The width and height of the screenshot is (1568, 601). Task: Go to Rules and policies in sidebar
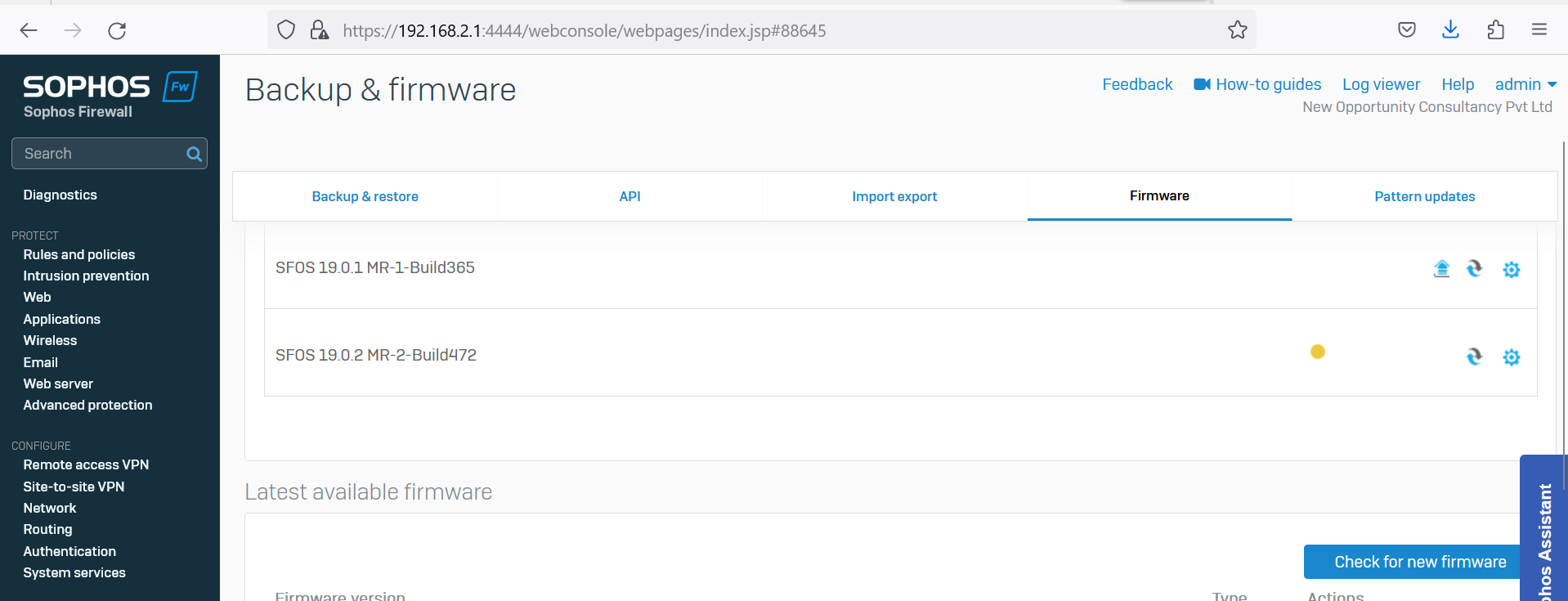79,254
